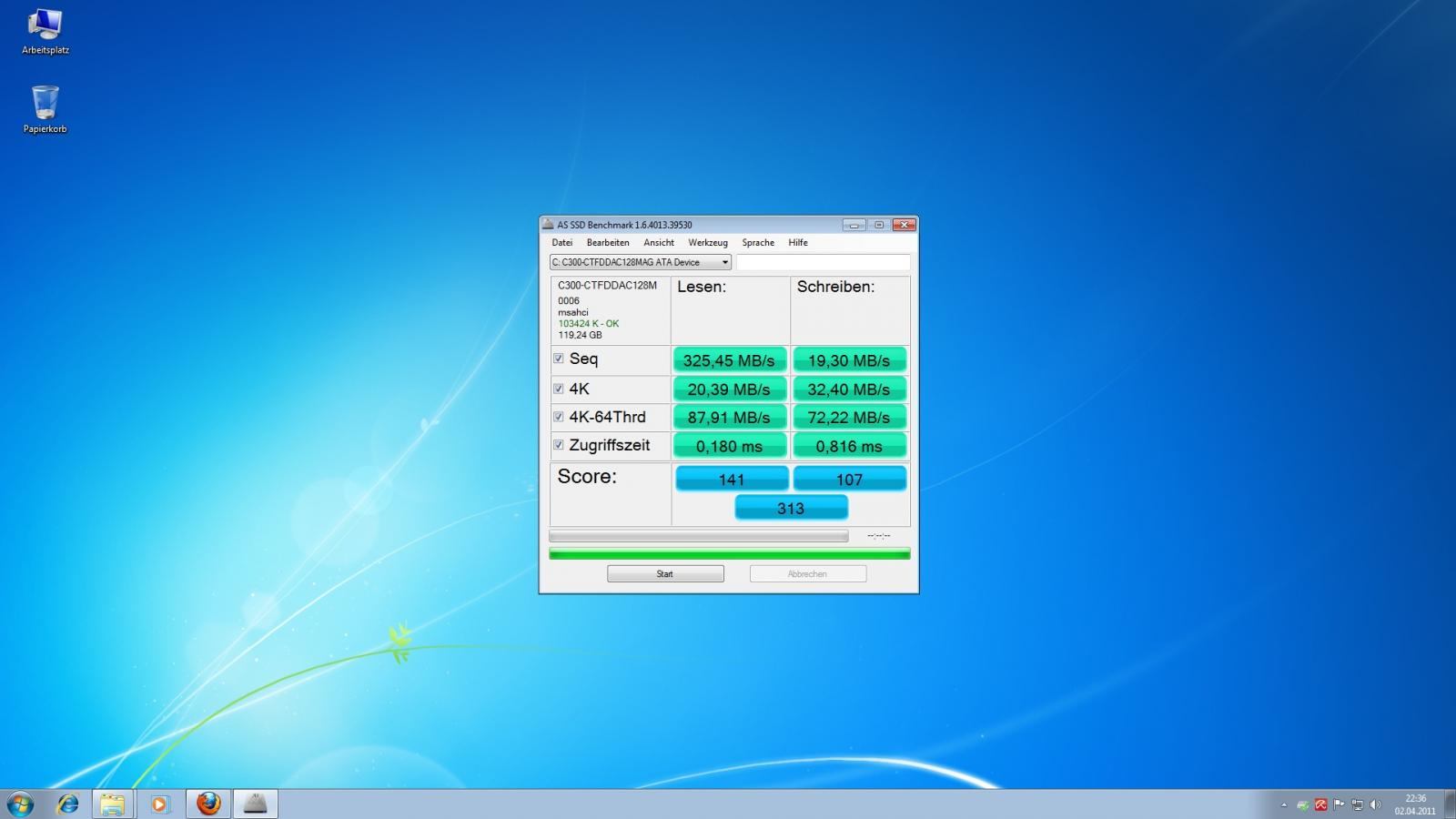Viewport: 1456px width, 819px height.
Task: Open the Sprache menu
Action: tap(758, 243)
